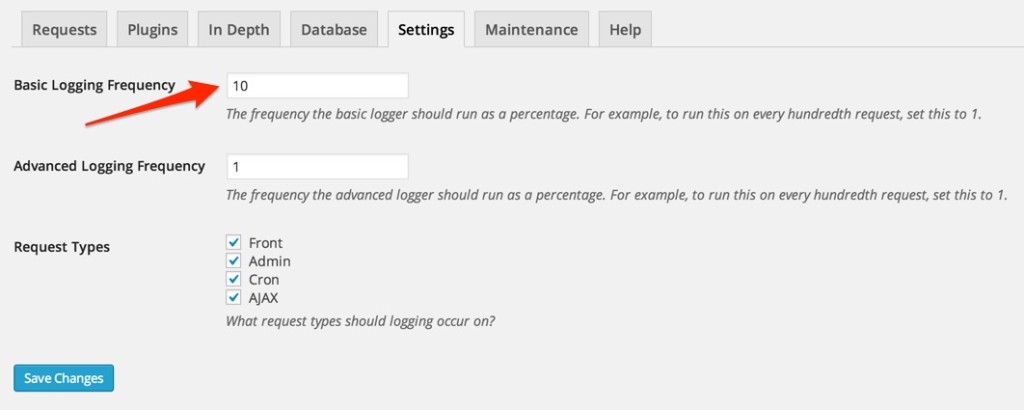Switch to the Requests tab
This screenshot has width=1024, height=410.
pyautogui.click(x=64, y=30)
